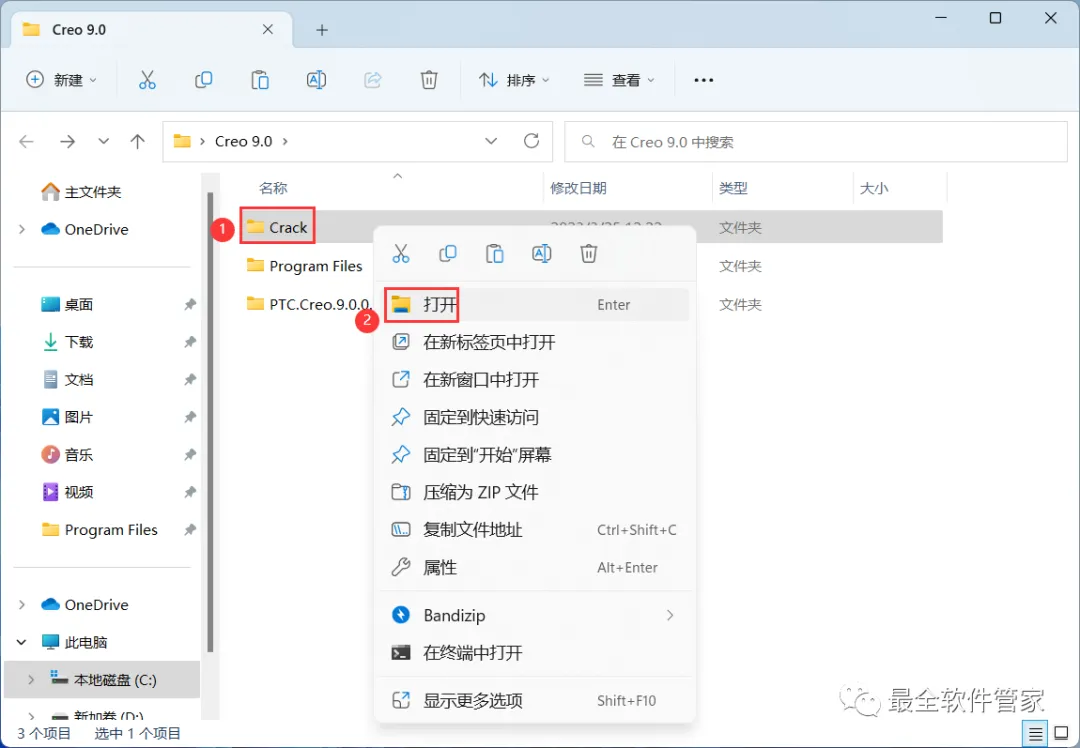Screen dimensions: 1080x748
Task: Choose 压缩为 ZIP 文件
Action: click(x=534, y=492)
